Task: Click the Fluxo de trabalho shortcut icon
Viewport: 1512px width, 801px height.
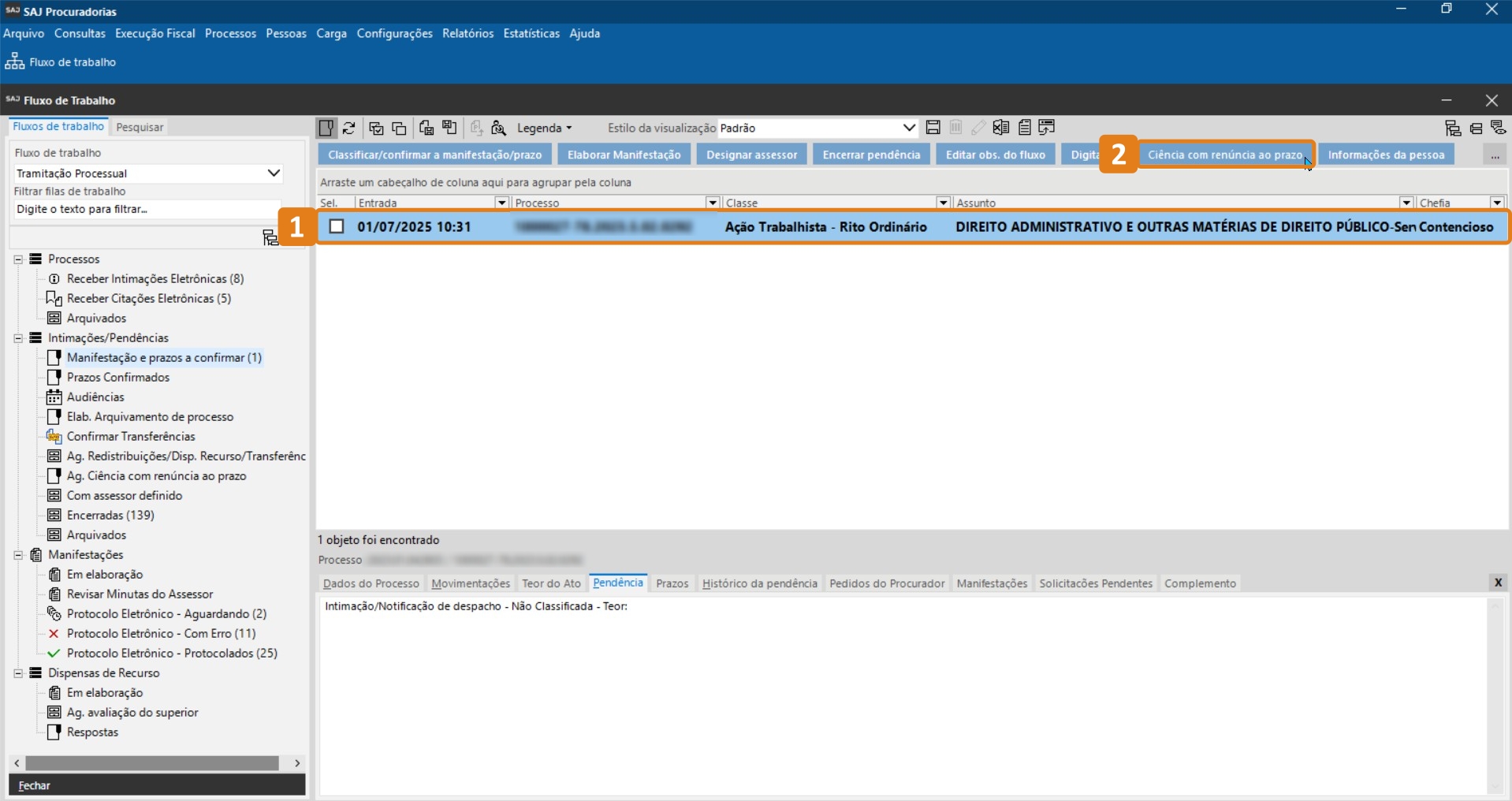Action: pos(15,61)
